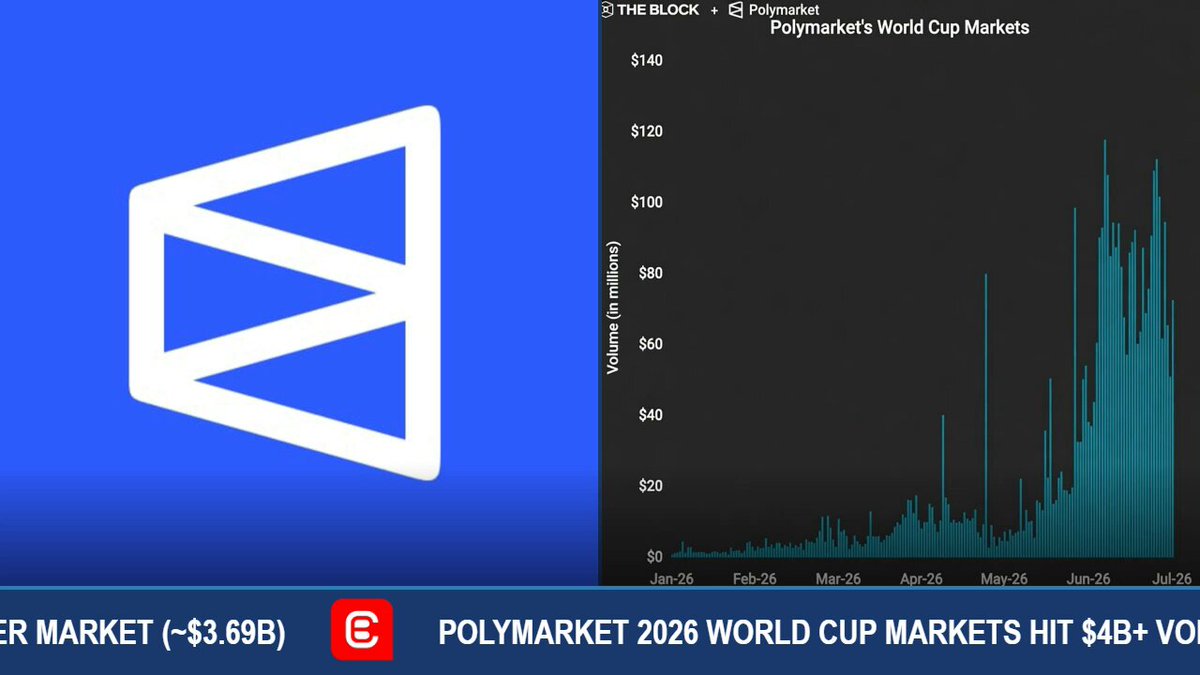Screen dimensions: 1200x675
Task: Click the Volume (in millions) axis title
Action: pyautogui.click(x=613, y=308)
